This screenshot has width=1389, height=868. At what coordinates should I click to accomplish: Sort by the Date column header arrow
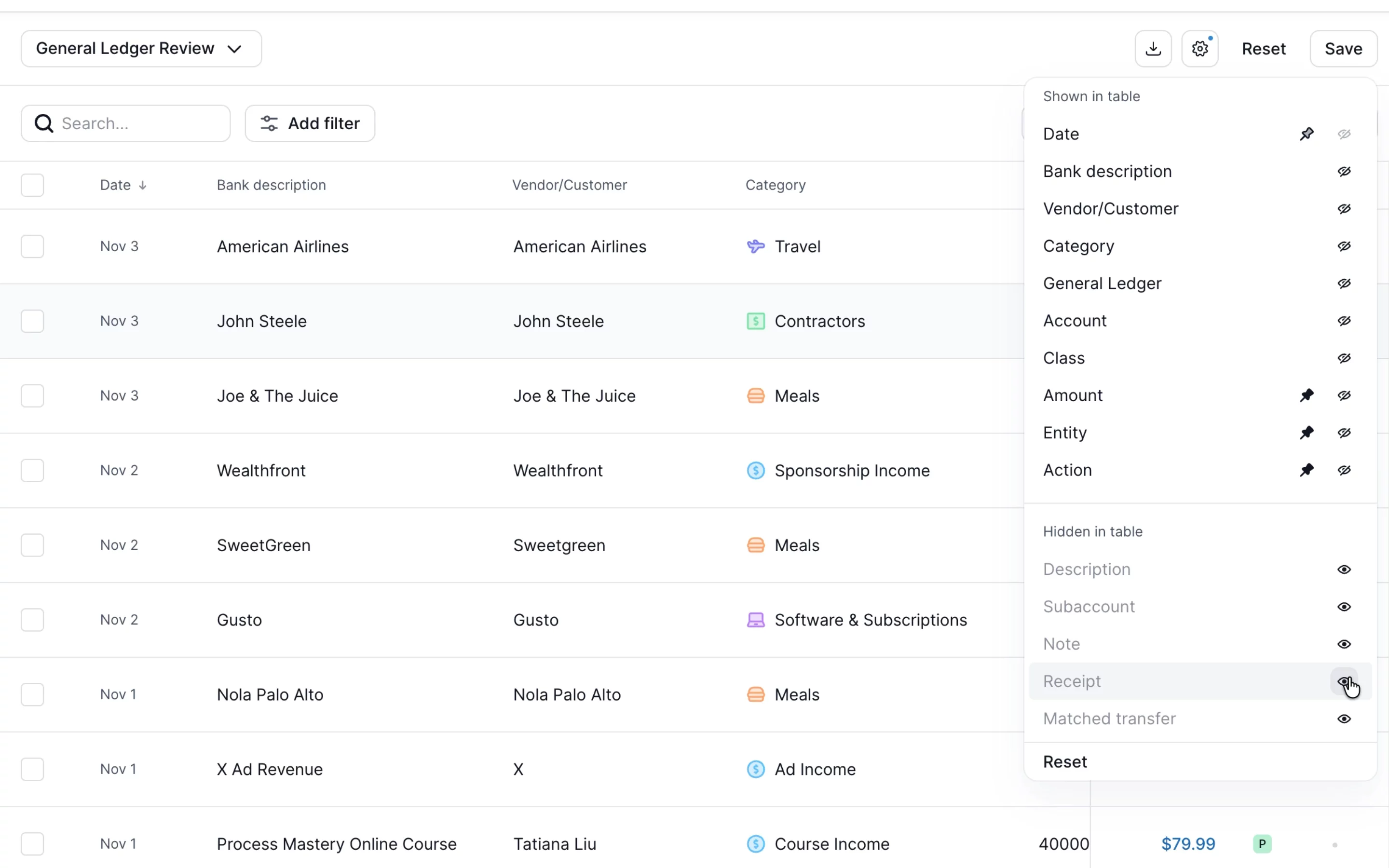click(x=142, y=186)
